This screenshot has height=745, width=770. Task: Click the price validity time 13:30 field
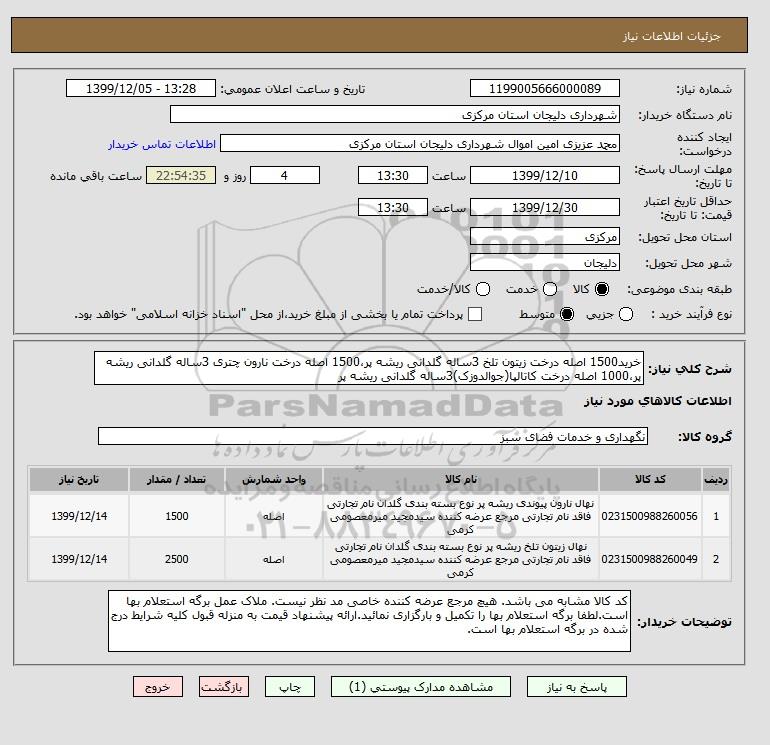[x=393, y=207]
